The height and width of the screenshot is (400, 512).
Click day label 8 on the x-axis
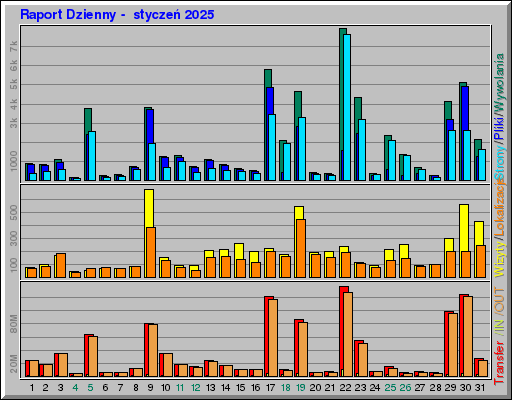coord(136,388)
